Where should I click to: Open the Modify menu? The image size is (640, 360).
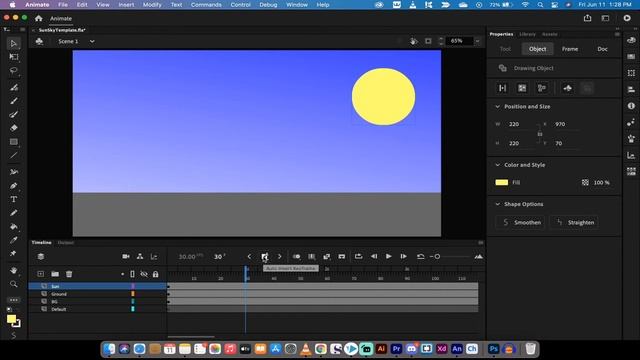point(152,5)
